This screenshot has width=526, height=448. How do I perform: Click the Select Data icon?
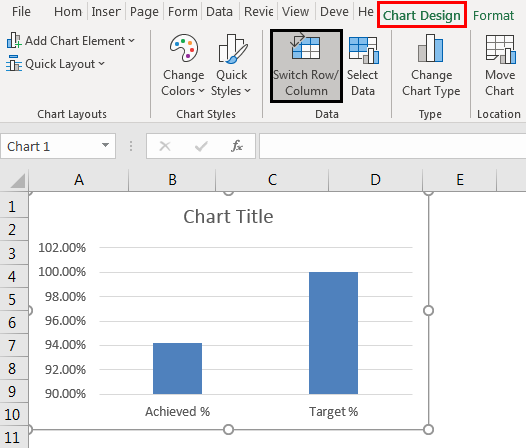coord(364,50)
